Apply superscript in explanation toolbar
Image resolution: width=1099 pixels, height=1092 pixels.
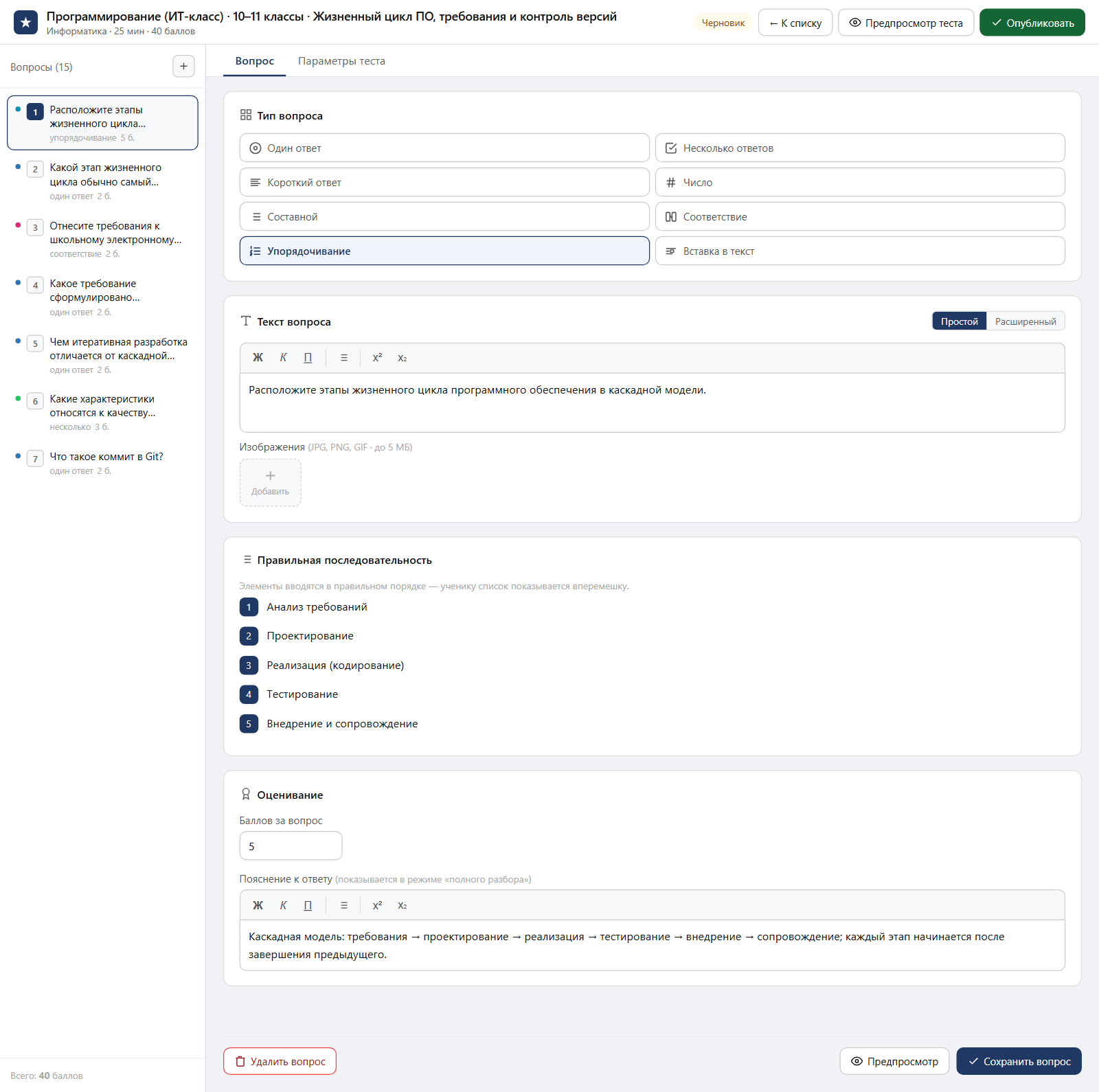tap(377, 905)
